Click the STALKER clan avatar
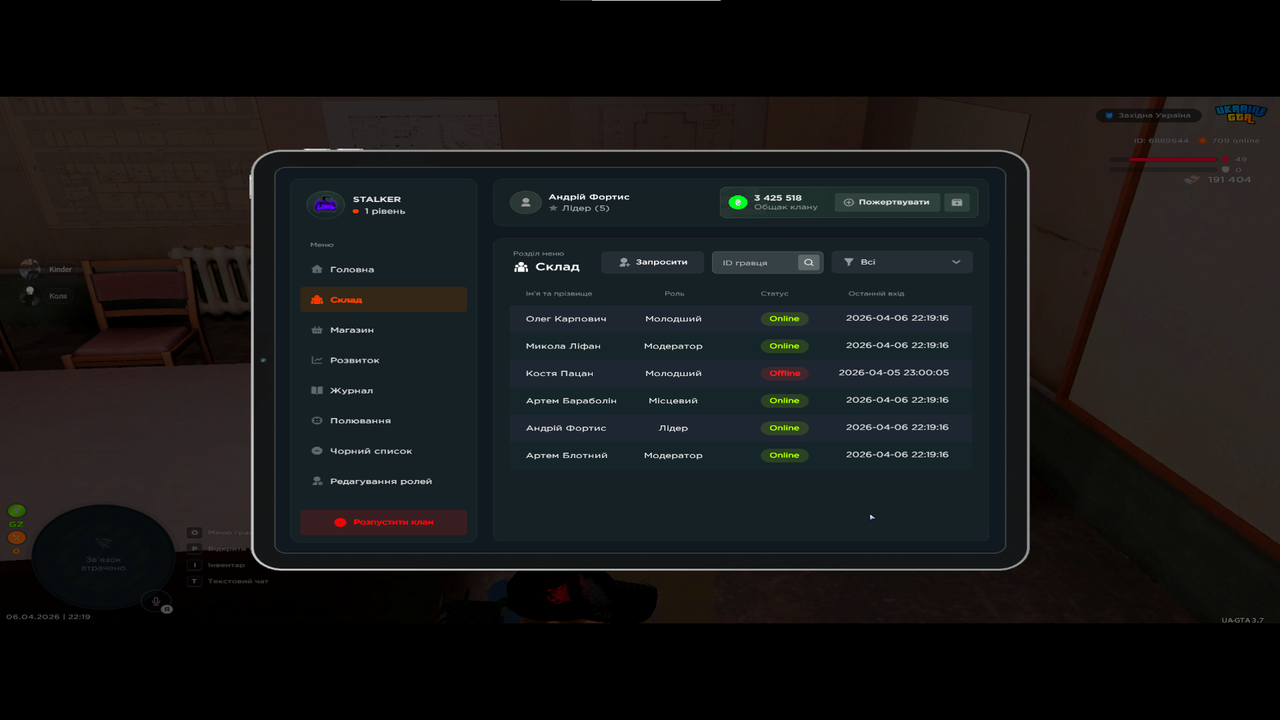 coord(325,205)
